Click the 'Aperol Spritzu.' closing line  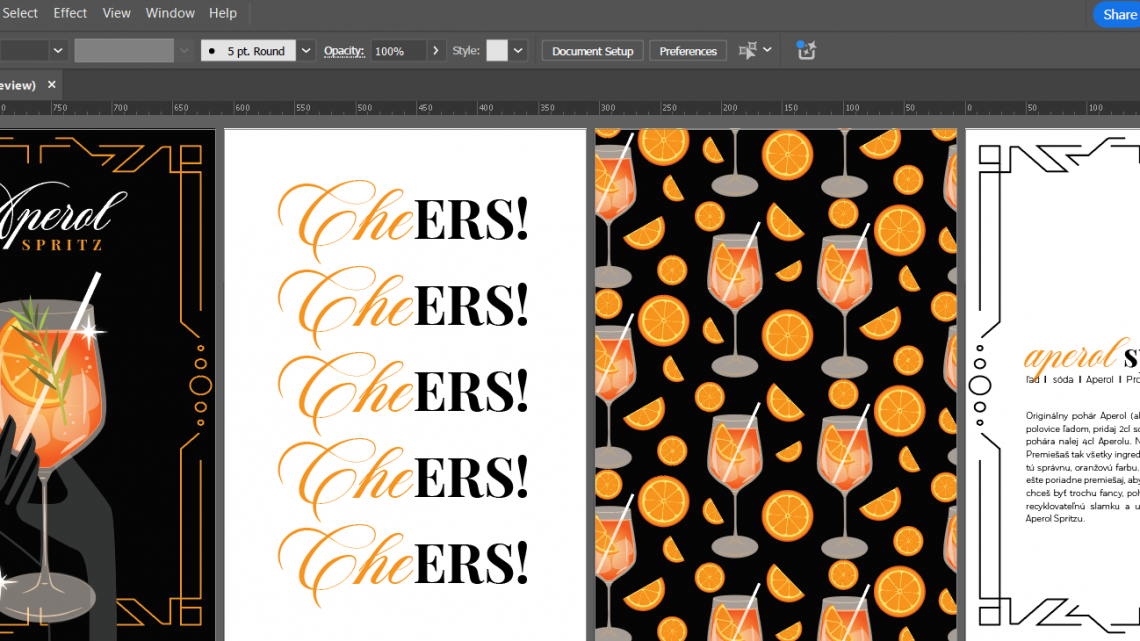pyautogui.click(x=1055, y=519)
